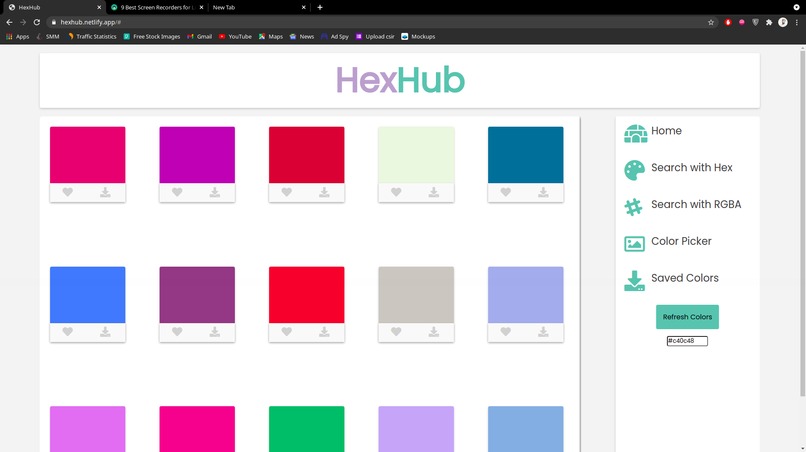Click the Saved Colors download icon
The height and width of the screenshot is (452, 806).
click(x=634, y=281)
